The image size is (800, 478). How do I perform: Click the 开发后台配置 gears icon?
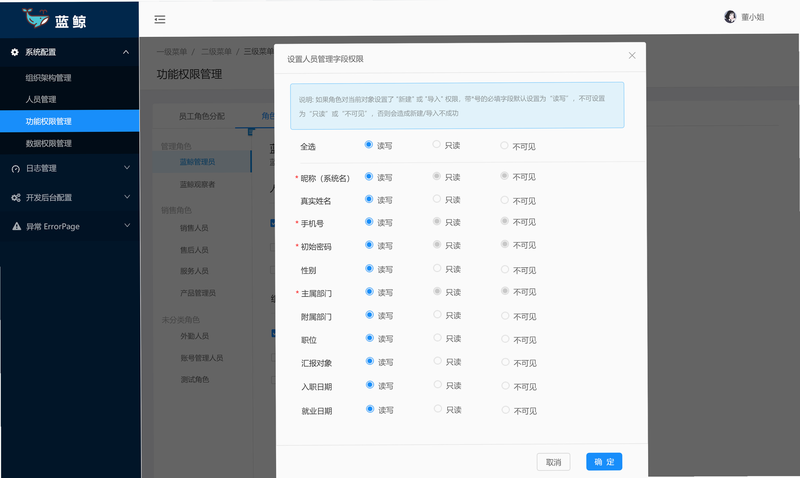point(16,198)
